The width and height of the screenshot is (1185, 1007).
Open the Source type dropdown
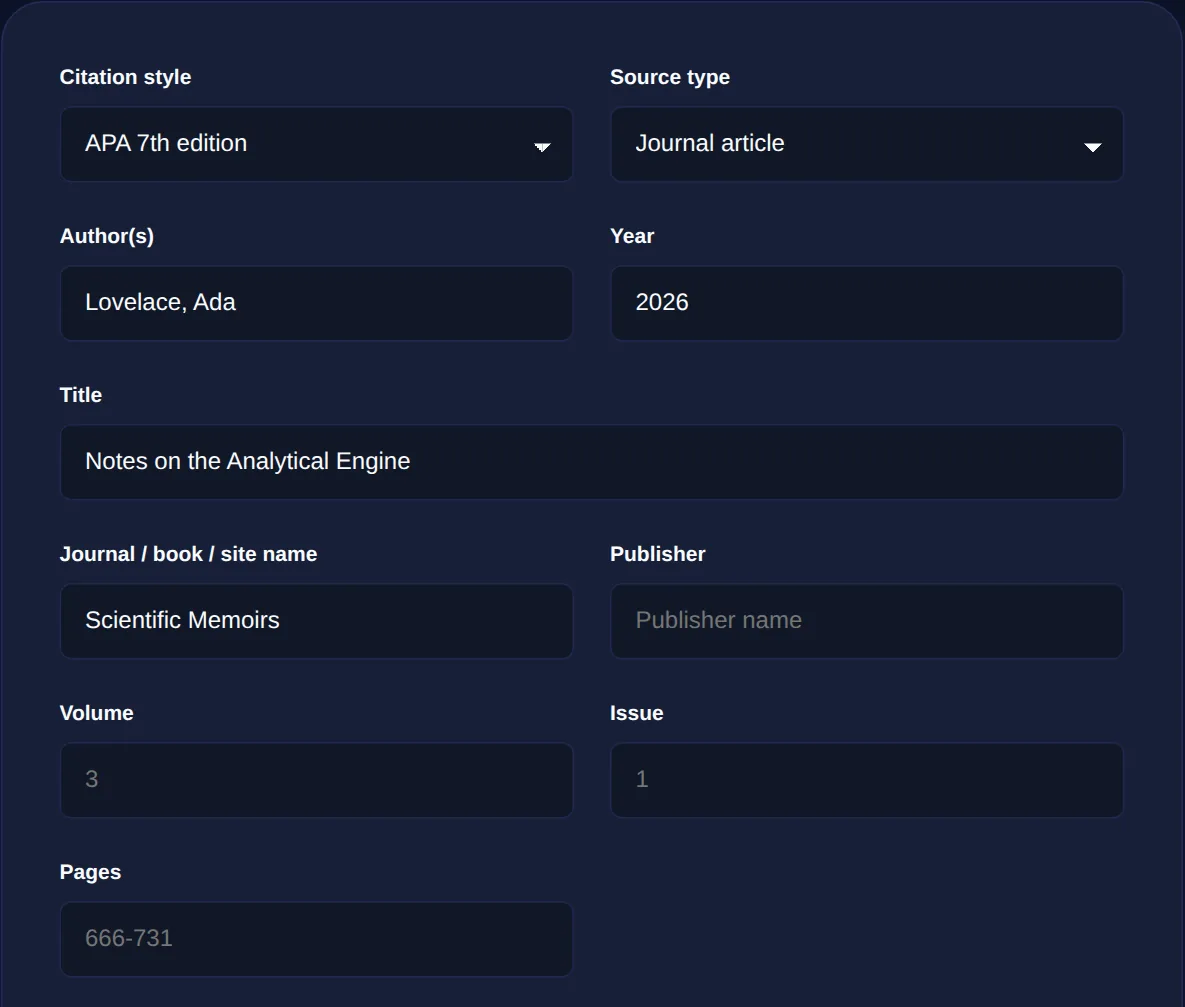pyautogui.click(x=866, y=144)
